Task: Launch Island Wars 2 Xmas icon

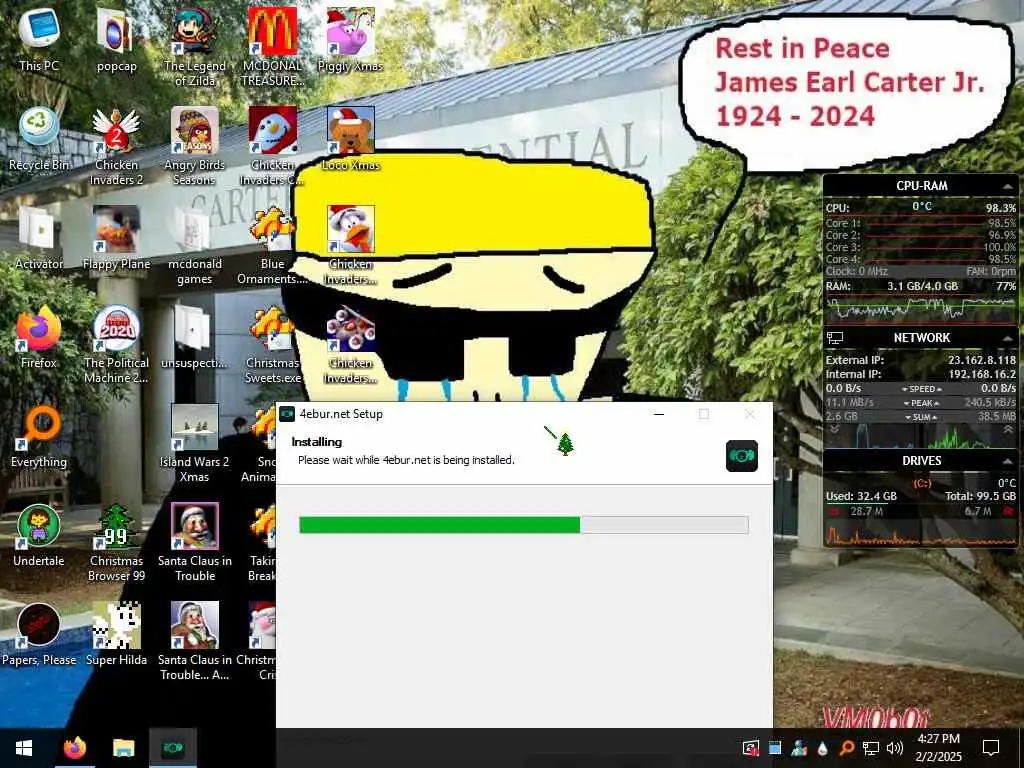Action: pyautogui.click(x=195, y=443)
